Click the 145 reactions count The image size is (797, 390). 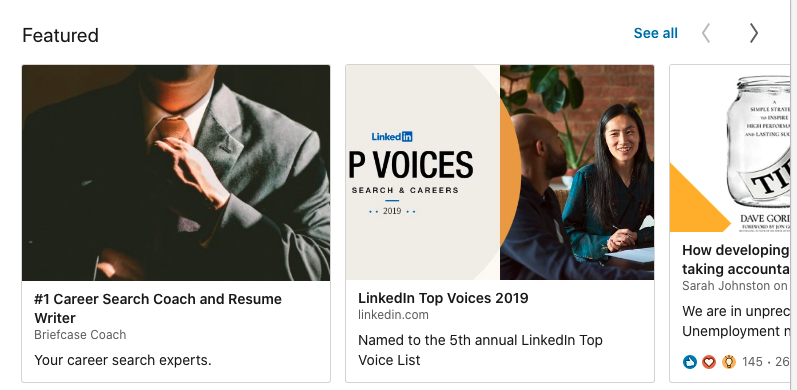tap(752, 362)
